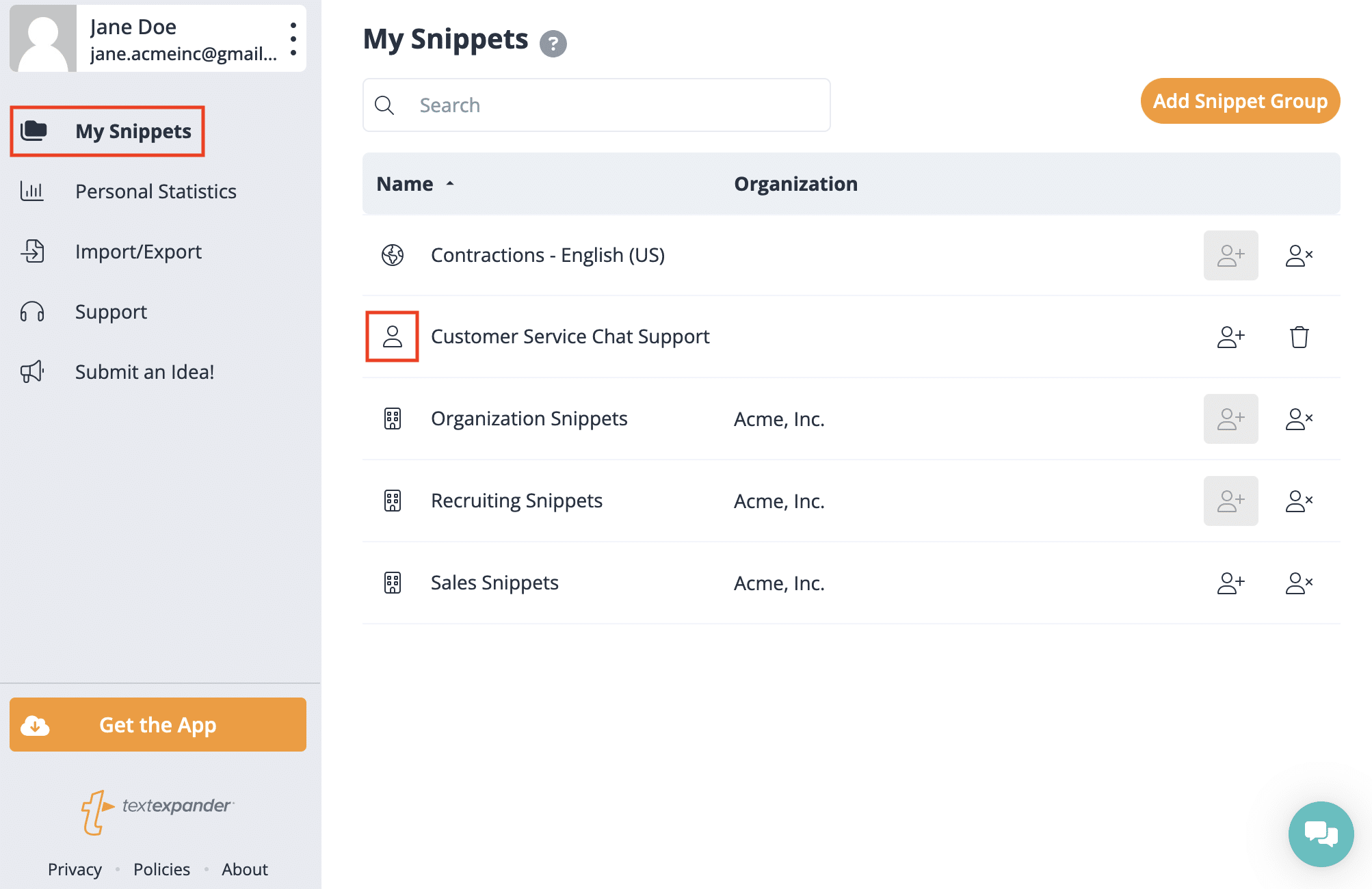This screenshot has height=889, width=1372.
Task: Remove yourself from the Sales Snippets group
Action: 1298,583
